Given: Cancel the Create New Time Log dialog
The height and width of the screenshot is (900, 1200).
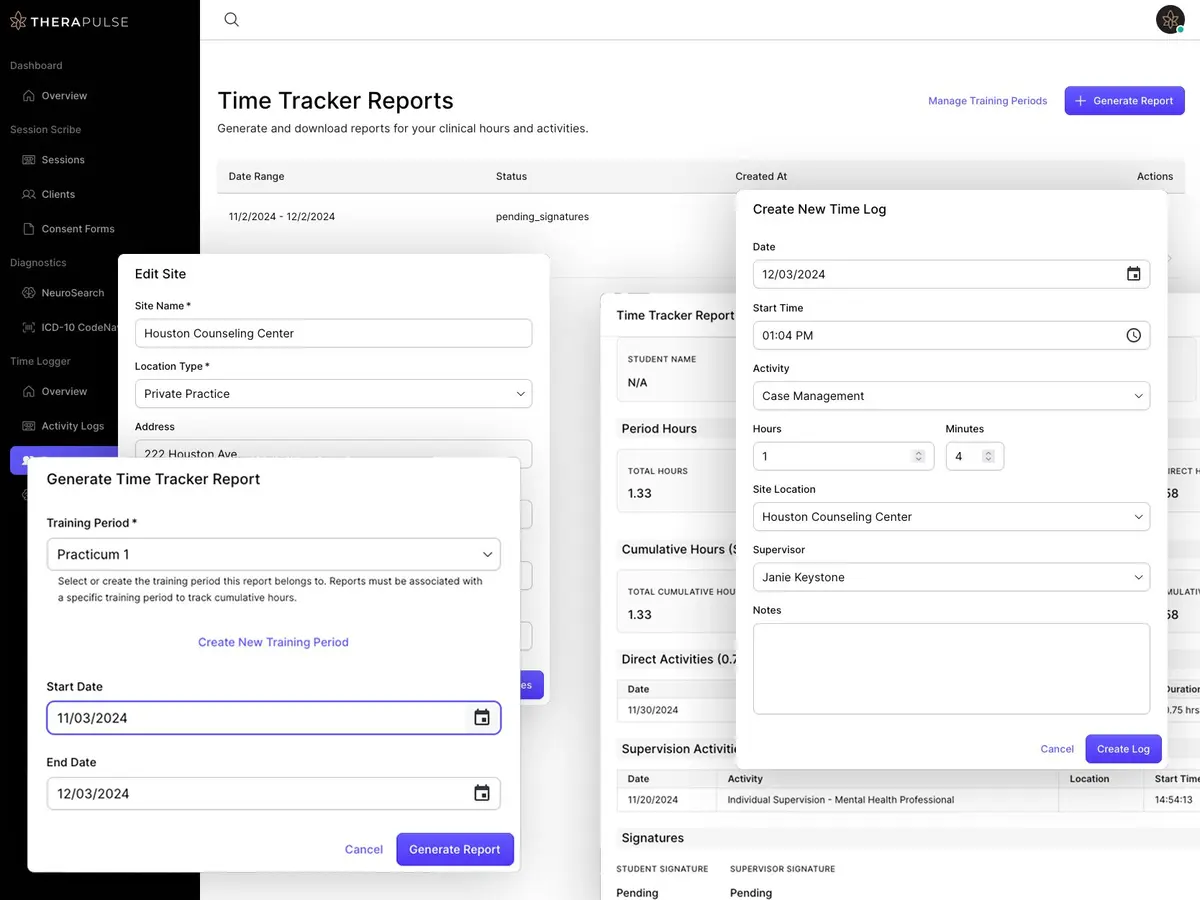Looking at the screenshot, I should point(1057,749).
